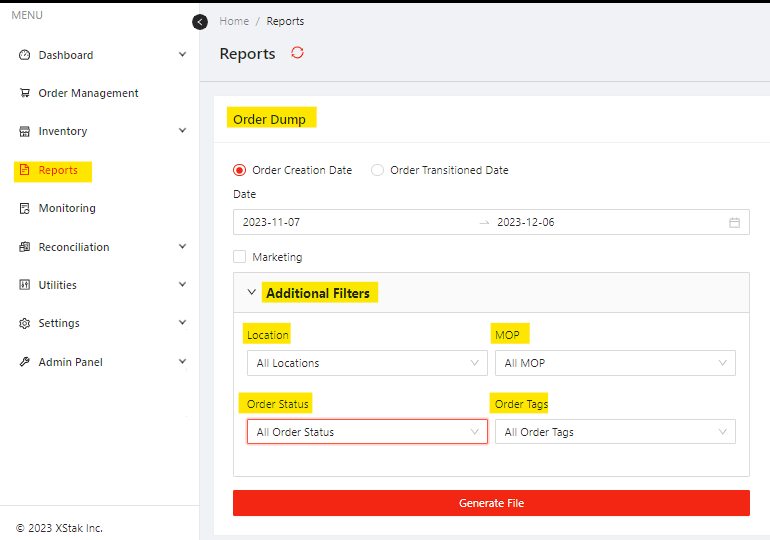Open the Reports menu item
Viewport: 770px width, 540px height.
(x=57, y=170)
